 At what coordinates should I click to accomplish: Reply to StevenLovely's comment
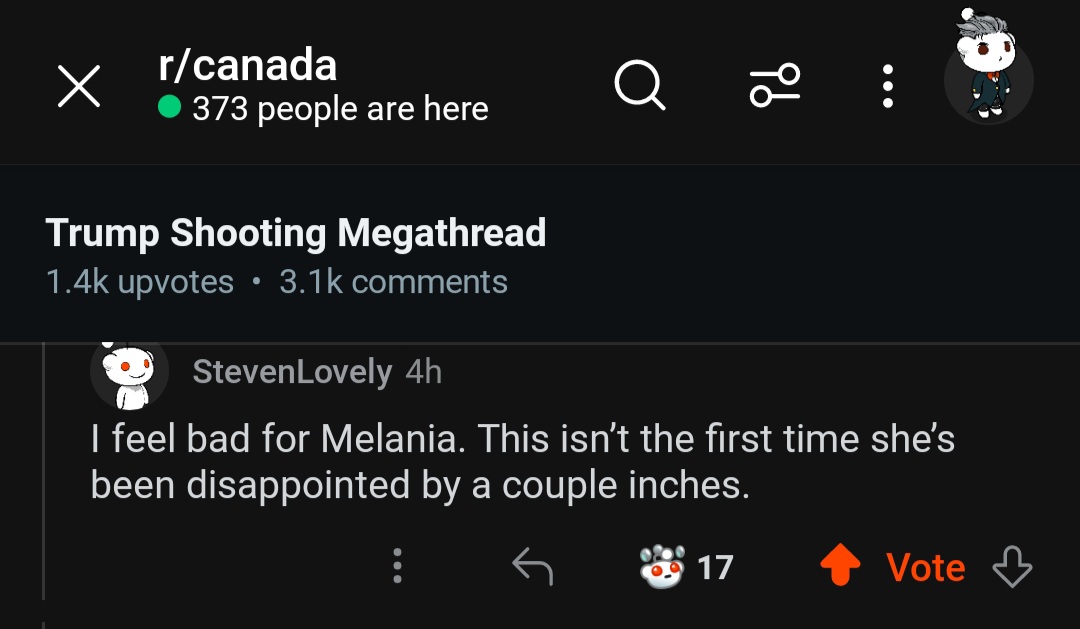pyautogui.click(x=532, y=568)
